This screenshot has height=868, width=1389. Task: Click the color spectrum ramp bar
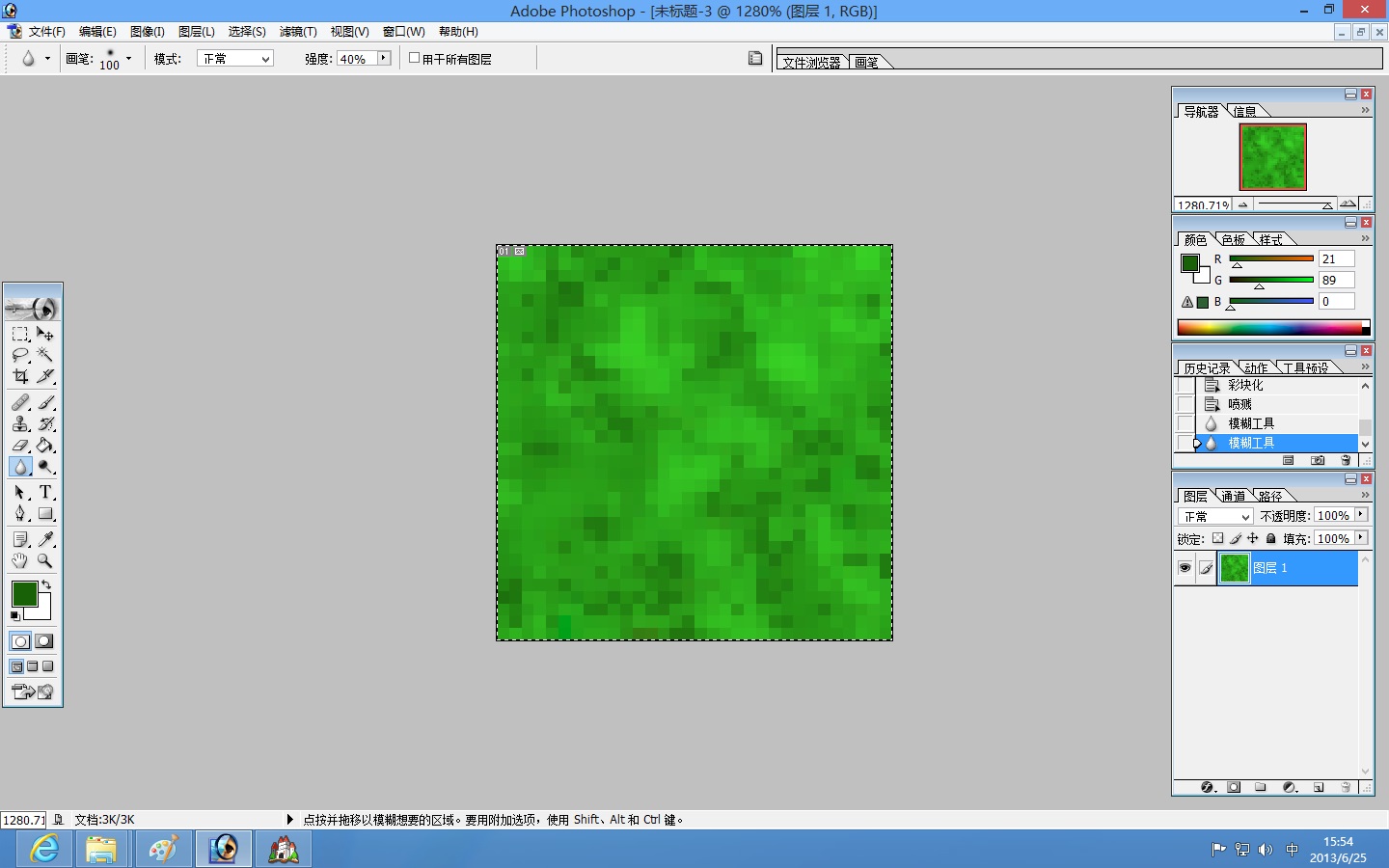[x=1273, y=328]
